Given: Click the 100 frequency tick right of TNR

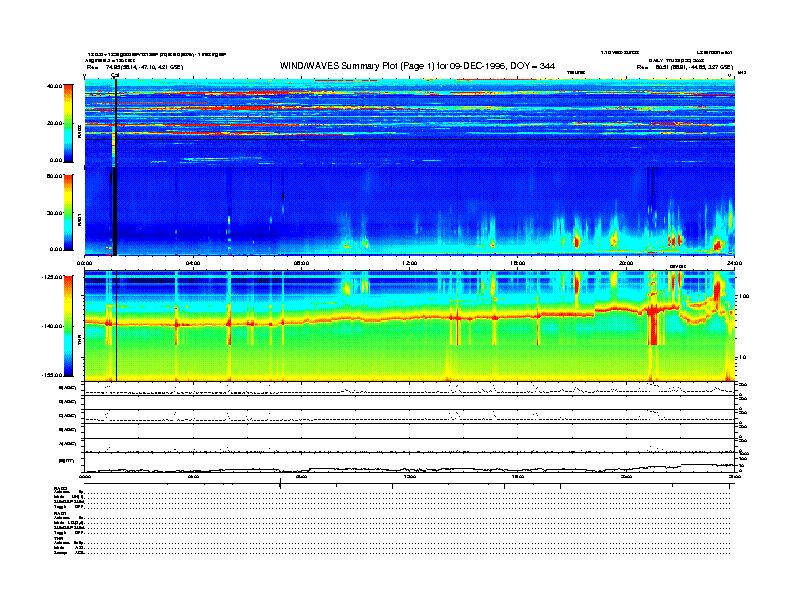Looking at the screenshot, I should [x=745, y=296].
